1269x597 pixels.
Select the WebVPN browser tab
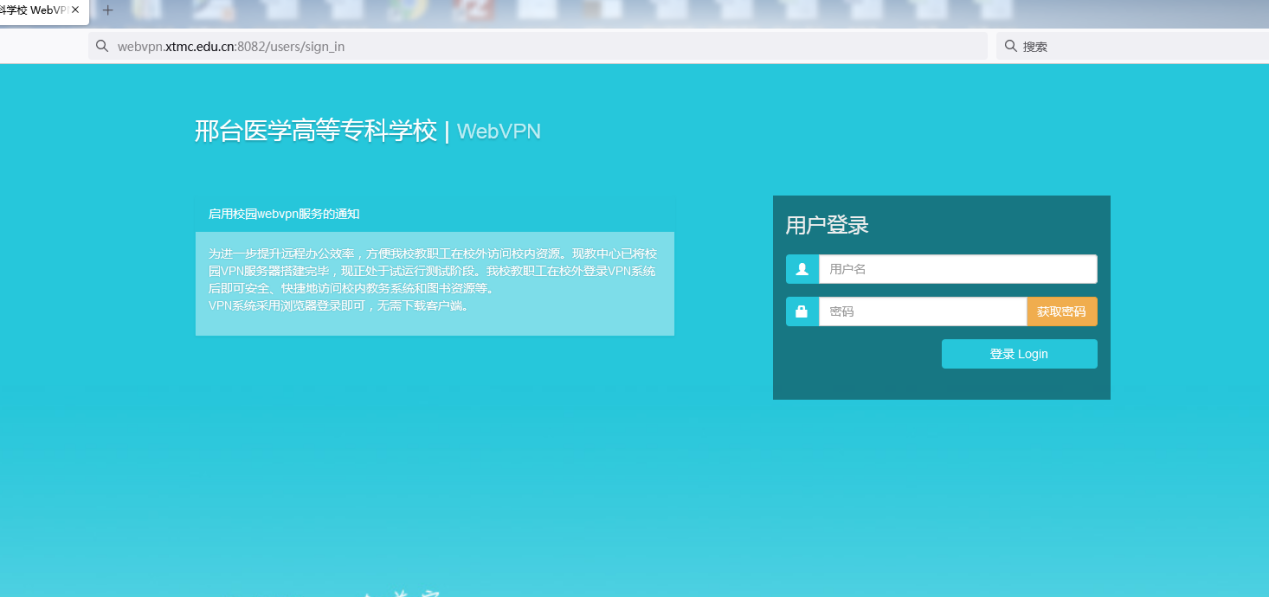tap(38, 11)
